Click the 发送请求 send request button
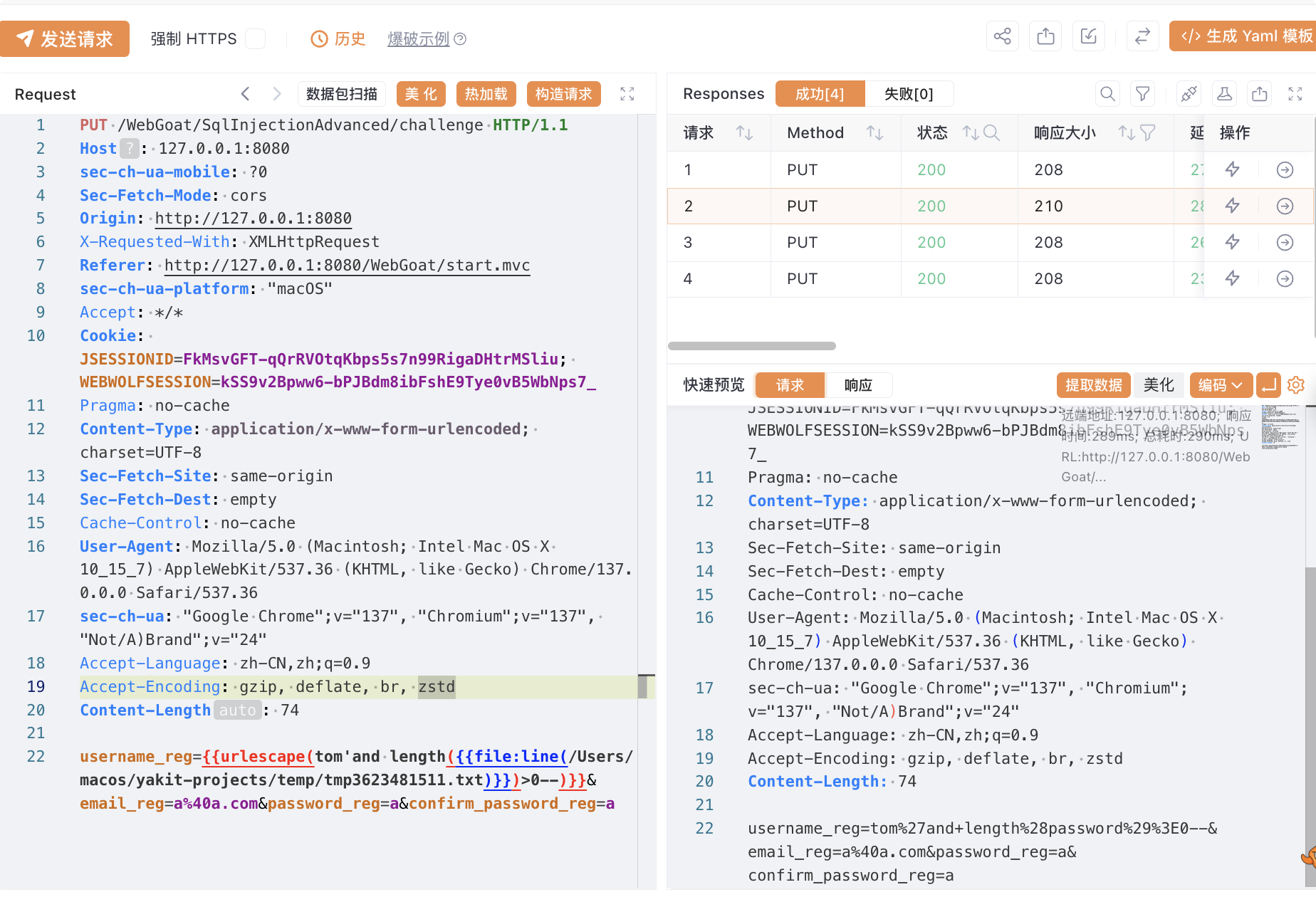 [x=64, y=38]
